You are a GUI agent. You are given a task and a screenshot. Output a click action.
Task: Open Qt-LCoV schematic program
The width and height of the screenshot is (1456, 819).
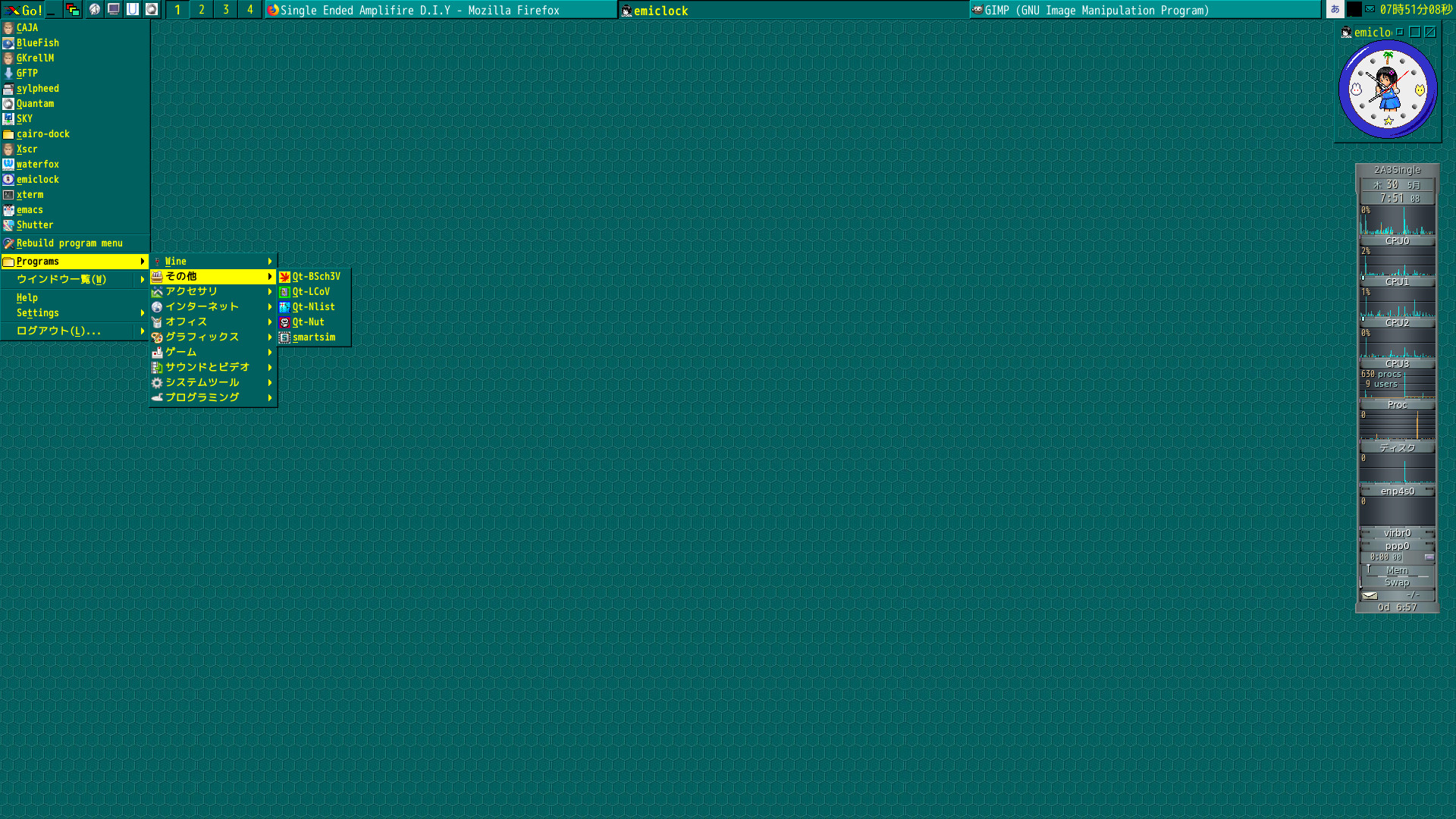[311, 292]
